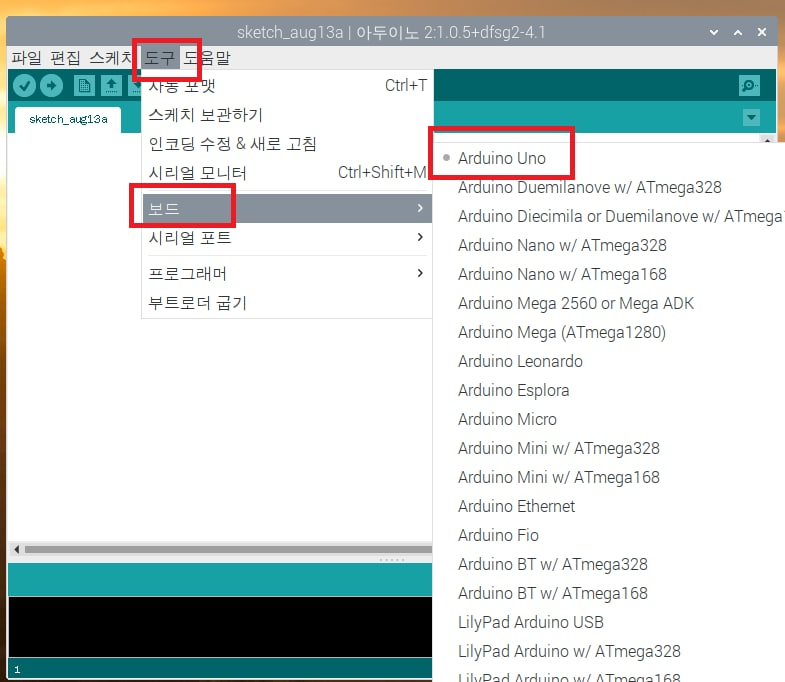Image resolution: width=785 pixels, height=682 pixels.
Task: Open the 도구 menu
Action: 159,58
